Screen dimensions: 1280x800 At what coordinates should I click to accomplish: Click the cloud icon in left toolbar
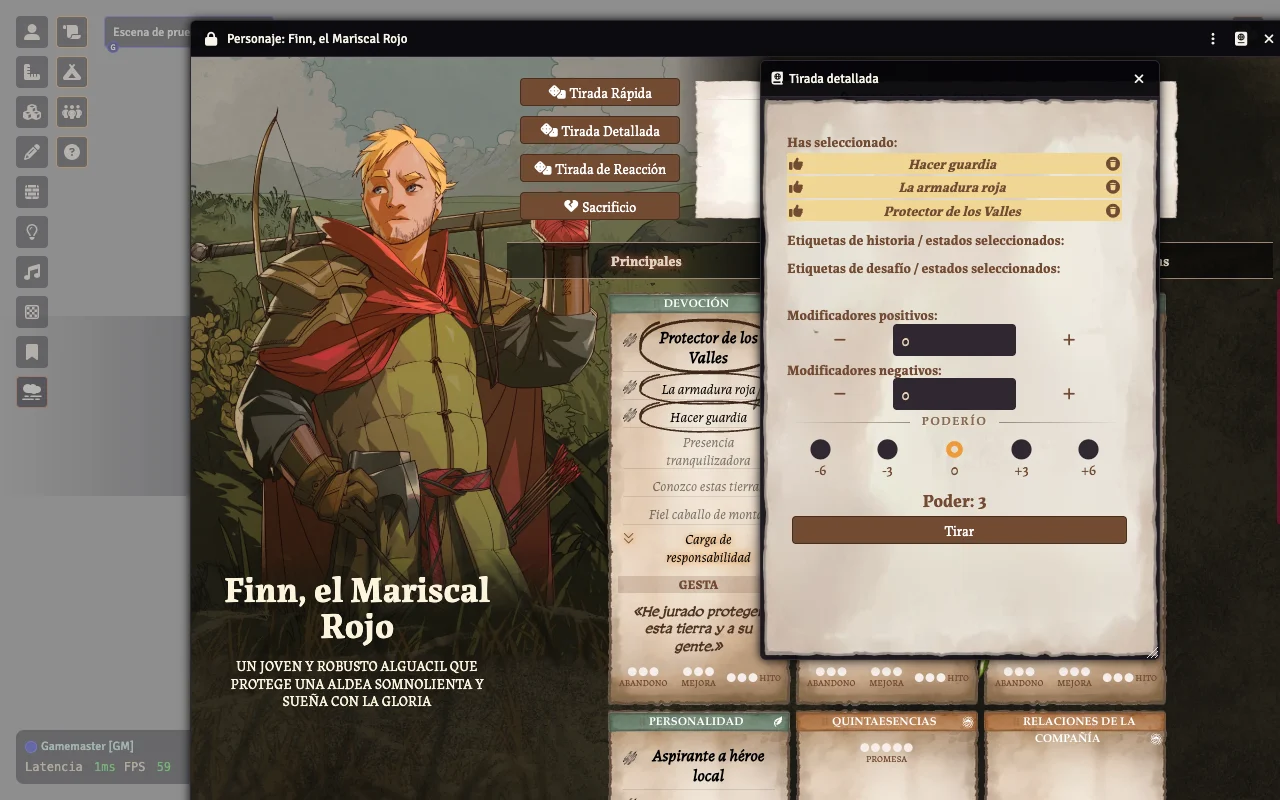32,392
